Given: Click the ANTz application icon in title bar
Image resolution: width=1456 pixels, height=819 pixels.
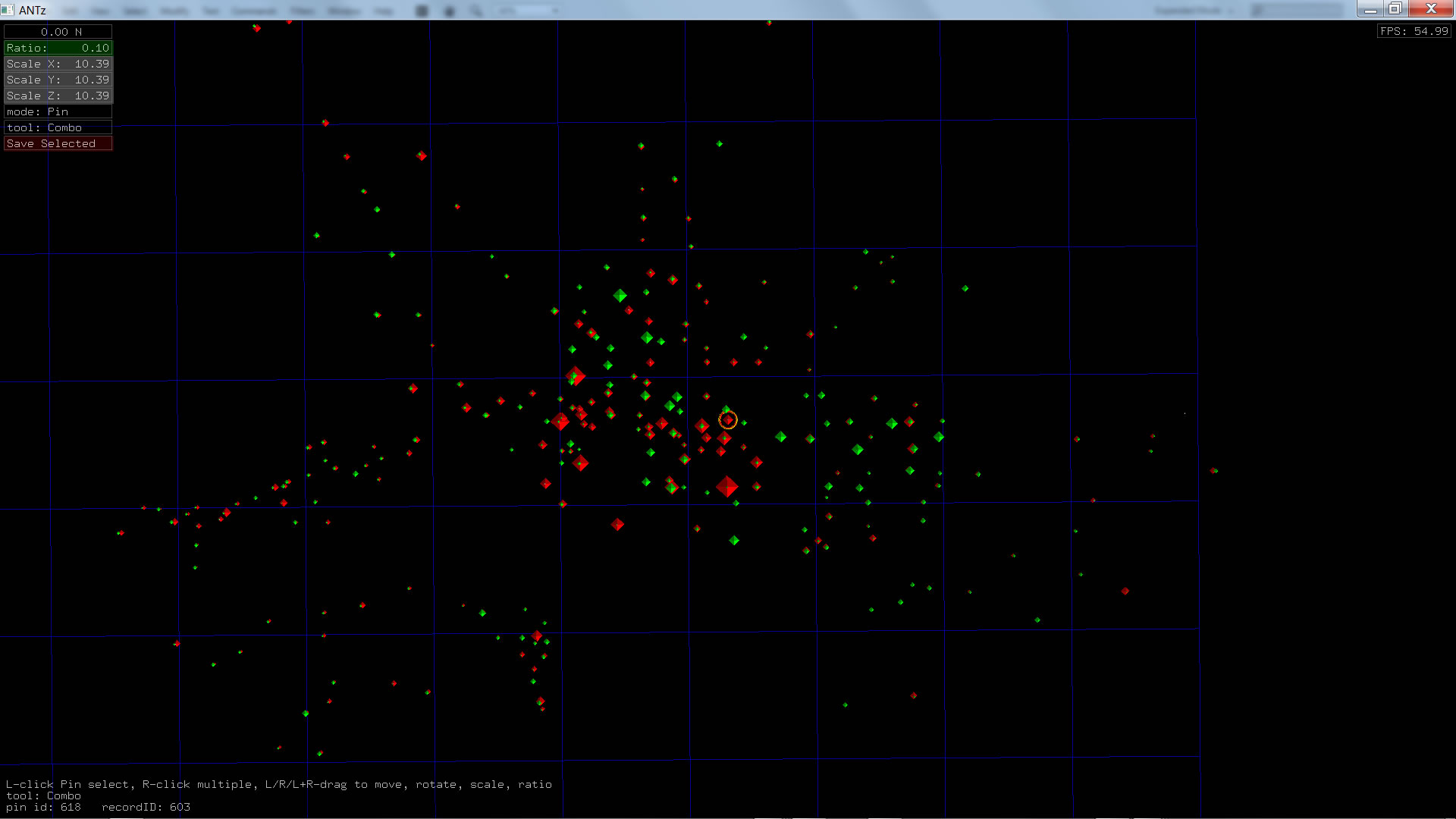Looking at the screenshot, I should [8, 10].
